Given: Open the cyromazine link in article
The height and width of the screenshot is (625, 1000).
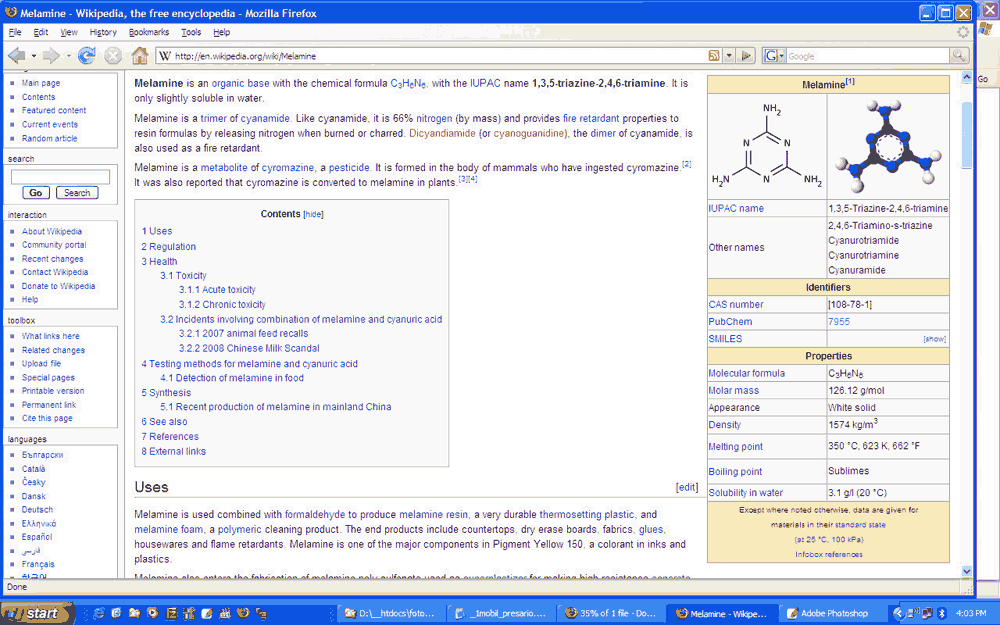Looking at the screenshot, I should pos(288,168).
